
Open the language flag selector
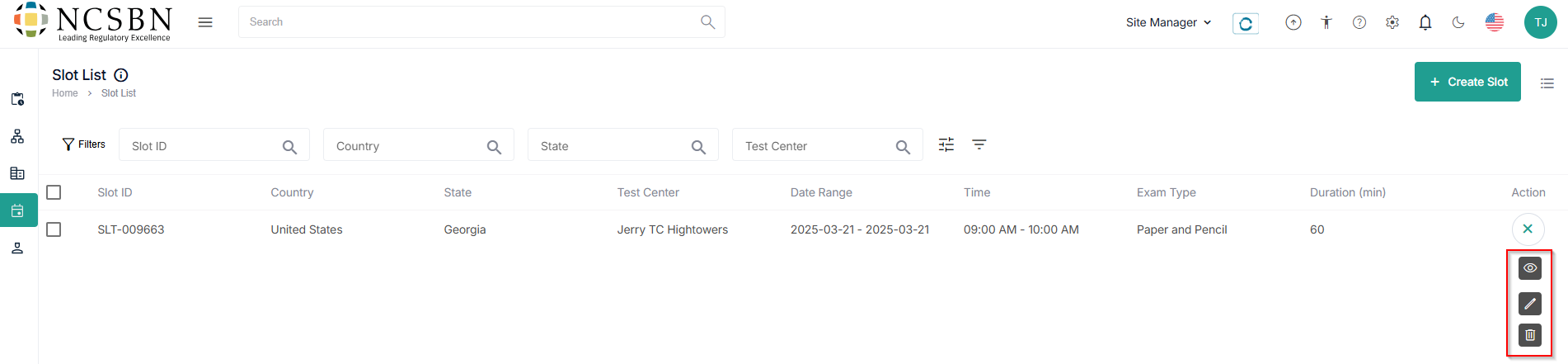point(1494,22)
